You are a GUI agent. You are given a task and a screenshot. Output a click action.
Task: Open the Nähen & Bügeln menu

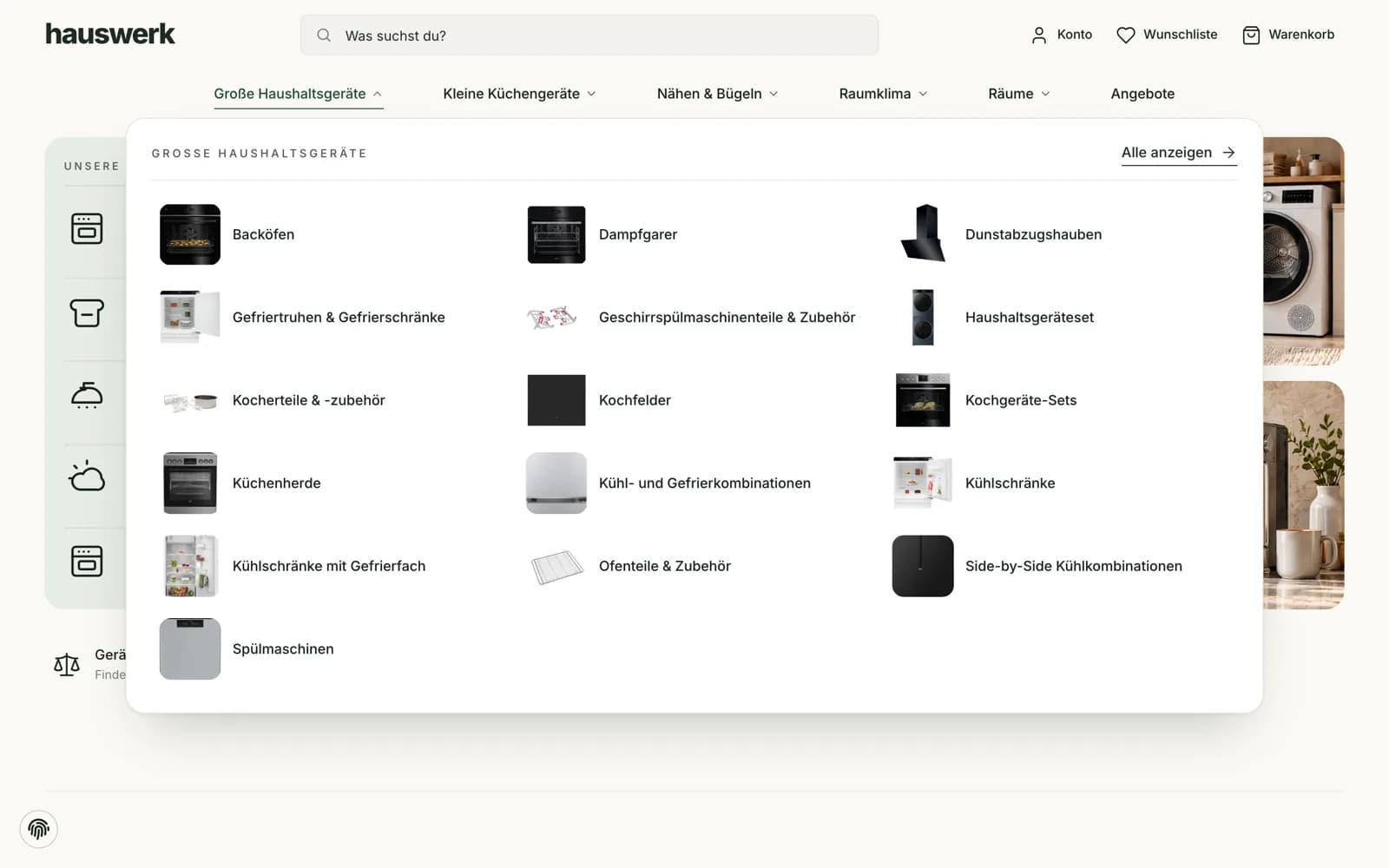point(717,94)
